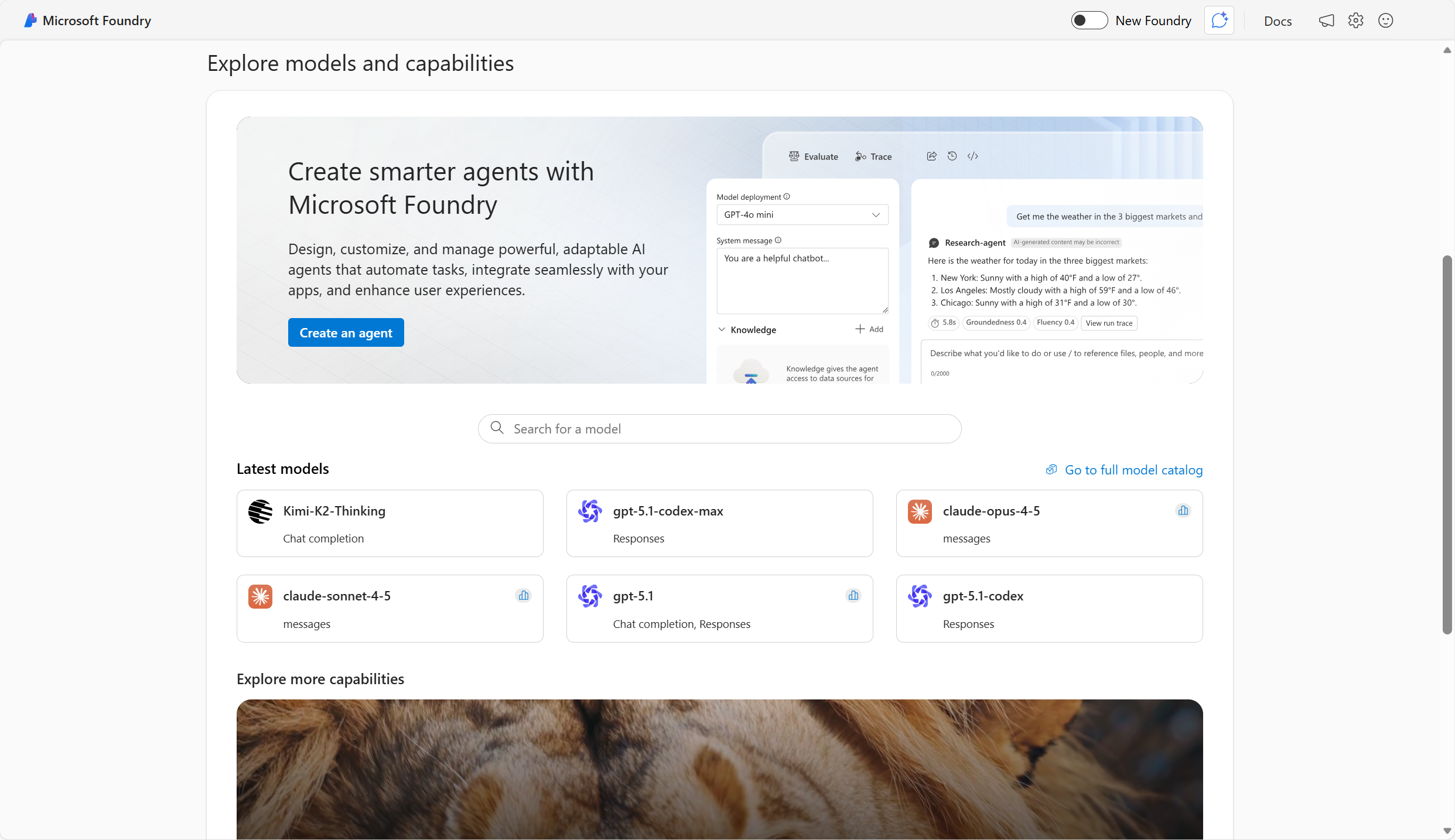Click benchmark chart icon on claude-opus-4-5
The image size is (1455, 840).
(1183, 511)
